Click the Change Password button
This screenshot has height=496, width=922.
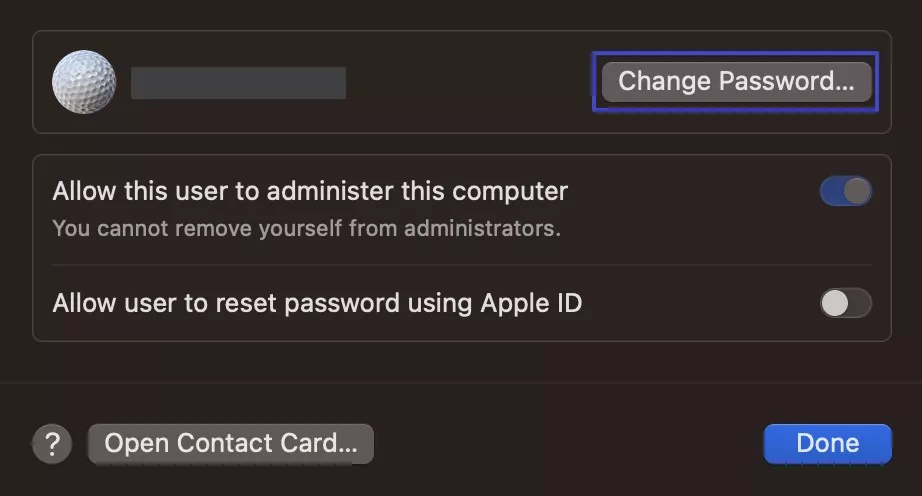[735, 81]
